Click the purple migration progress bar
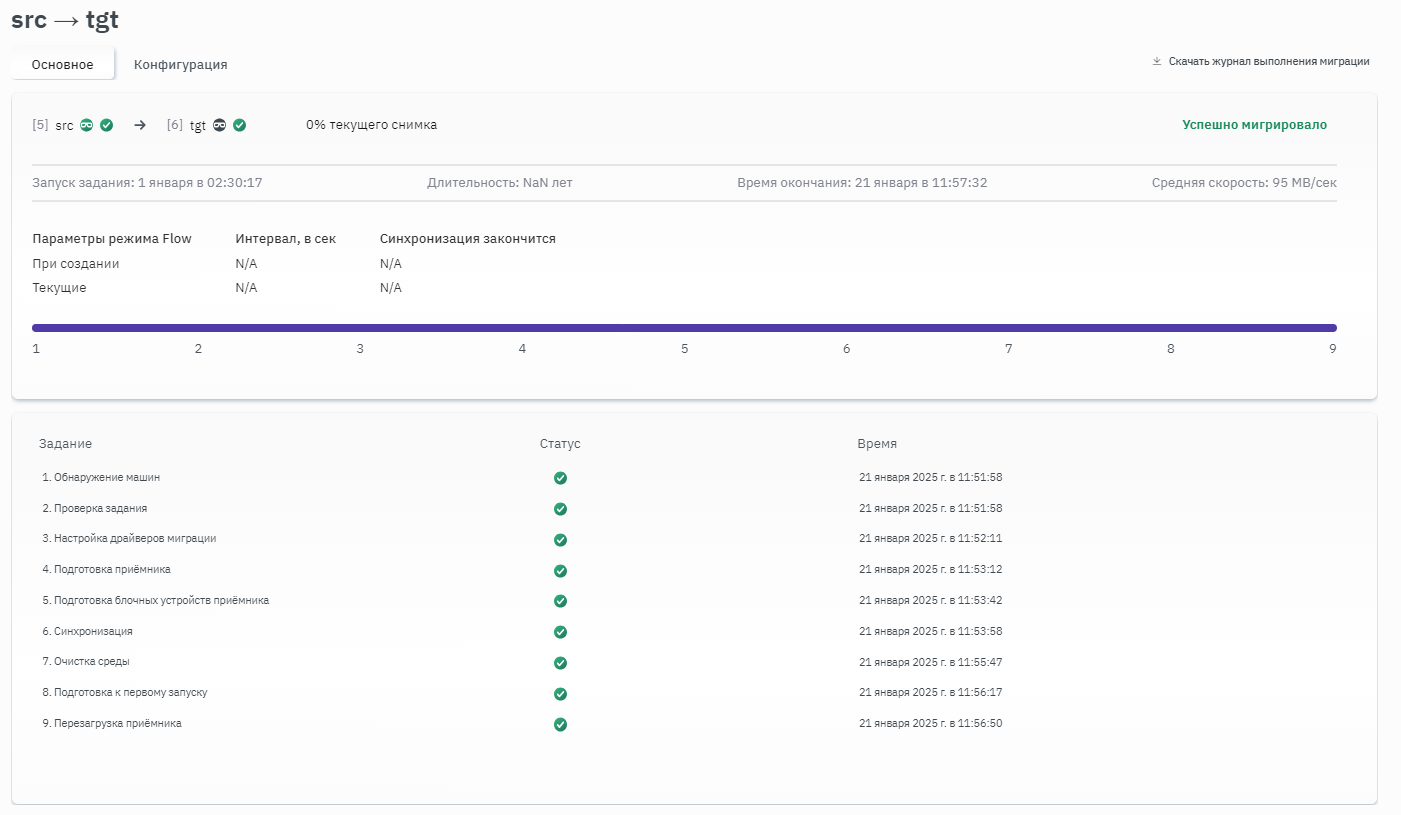The height and width of the screenshot is (815, 1401). point(684,328)
